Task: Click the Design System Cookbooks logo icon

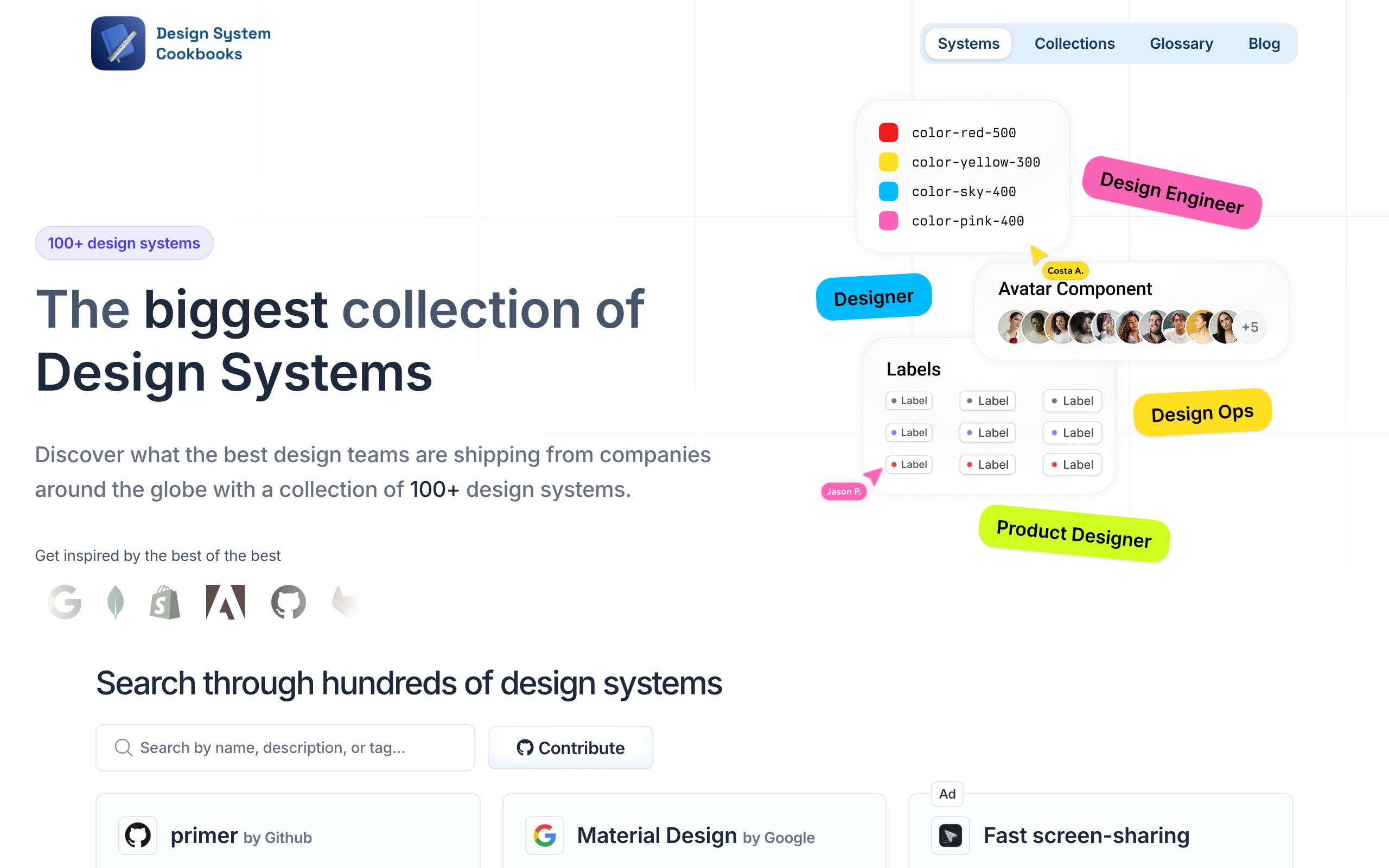Action: 118,43
